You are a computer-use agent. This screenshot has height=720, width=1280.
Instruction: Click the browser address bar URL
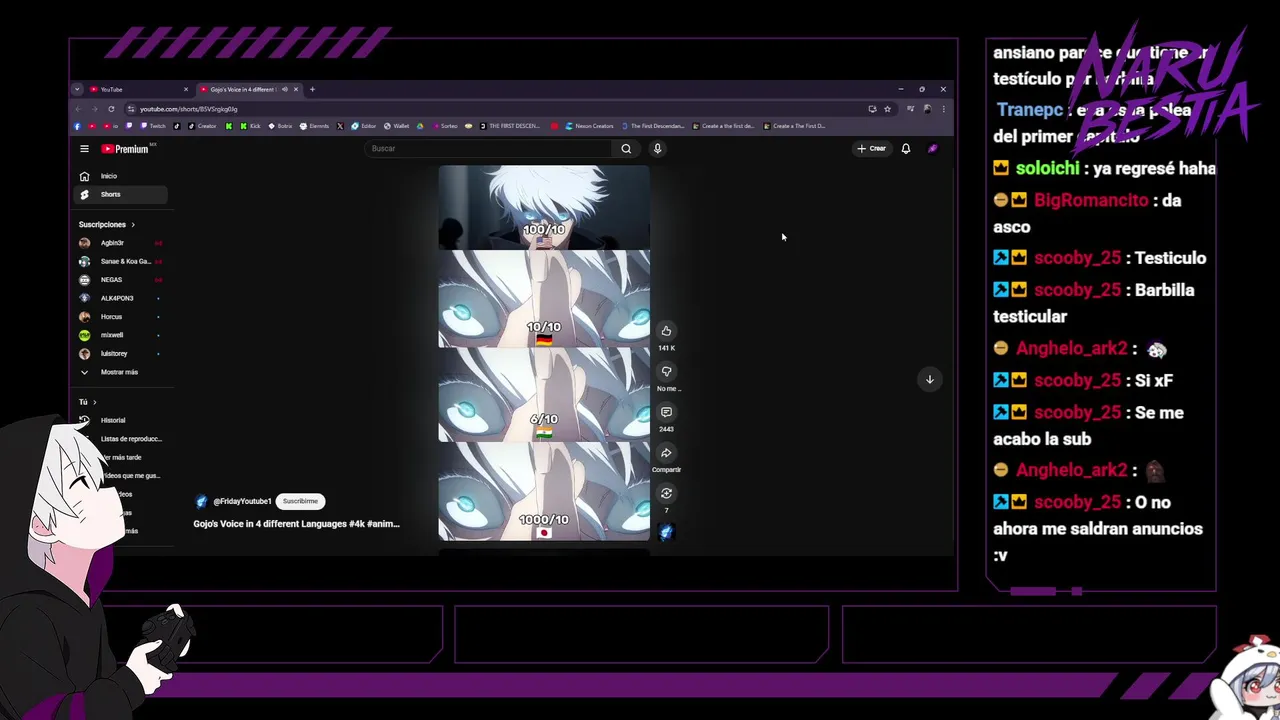tap(188, 108)
